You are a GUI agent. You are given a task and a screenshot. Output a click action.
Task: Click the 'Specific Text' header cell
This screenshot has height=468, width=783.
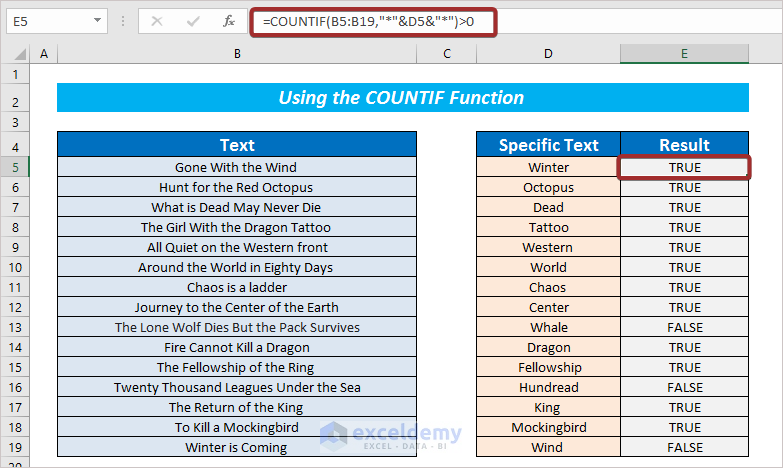pyautogui.click(x=548, y=145)
